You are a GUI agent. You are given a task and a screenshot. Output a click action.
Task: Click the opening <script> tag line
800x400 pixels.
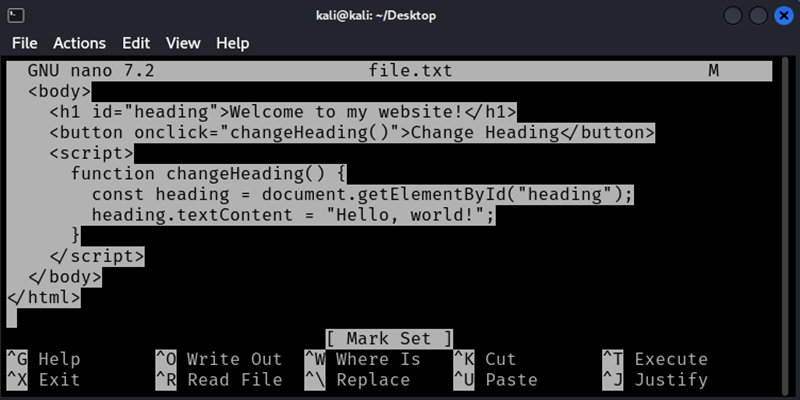click(91, 153)
